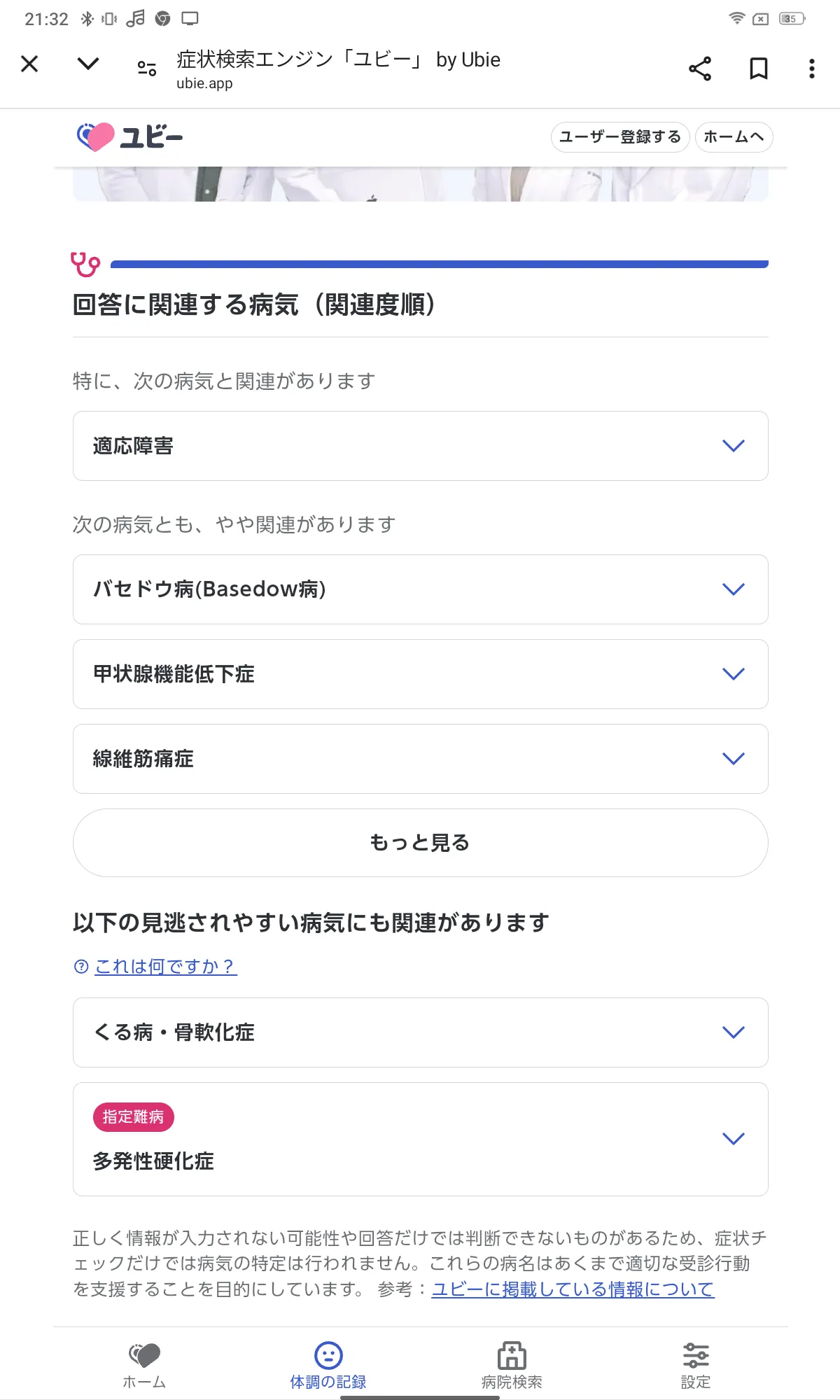Expand バセドウ病(Basedow病) details

[x=420, y=589]
